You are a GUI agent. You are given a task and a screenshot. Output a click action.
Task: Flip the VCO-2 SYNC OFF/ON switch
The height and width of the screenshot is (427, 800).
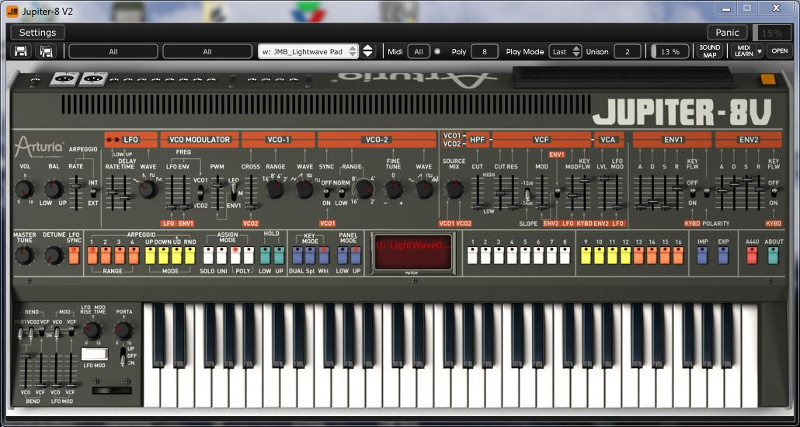[327, 193]
